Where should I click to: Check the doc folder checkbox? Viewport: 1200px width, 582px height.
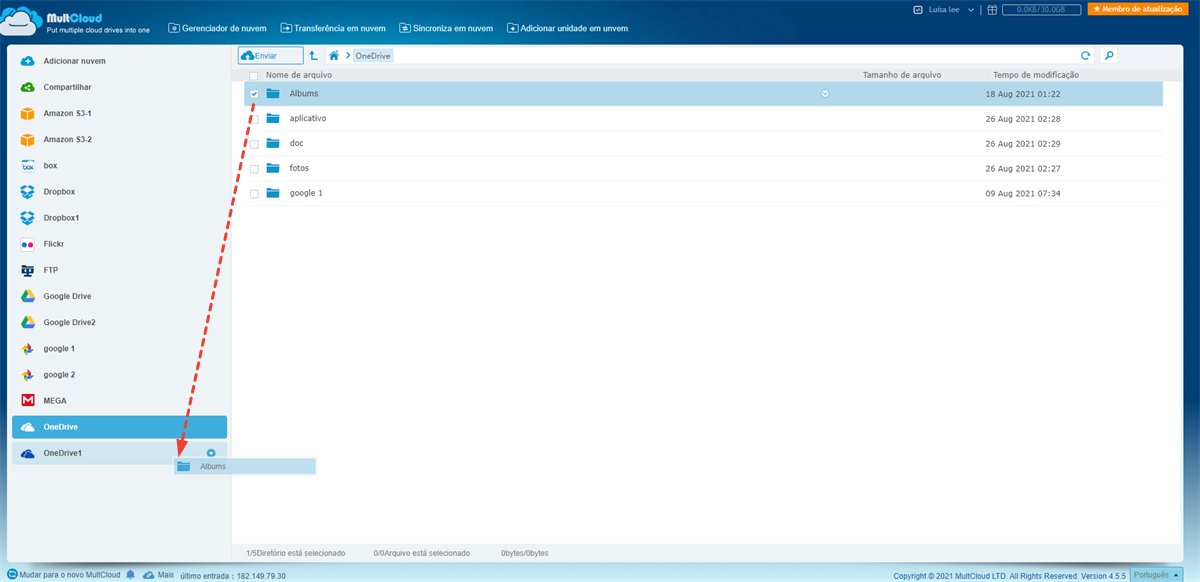tap(254, 144)
